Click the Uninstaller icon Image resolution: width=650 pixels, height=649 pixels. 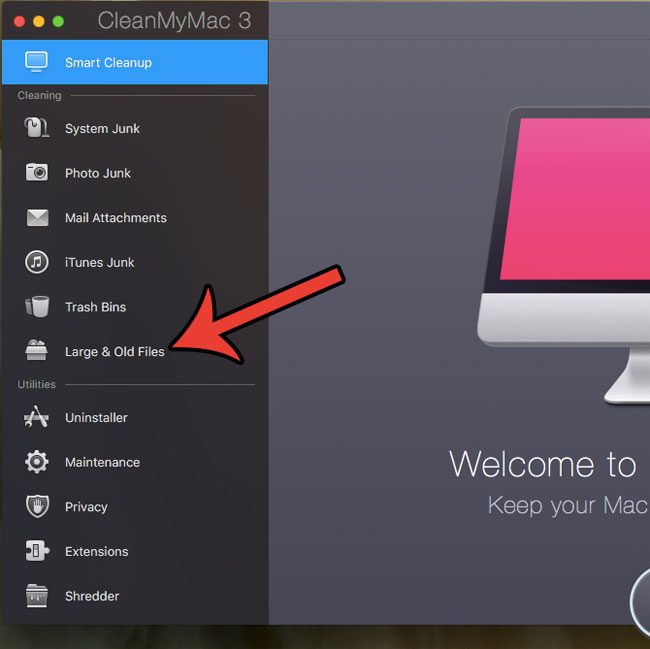pyautogui.click(x=36, y=417)
